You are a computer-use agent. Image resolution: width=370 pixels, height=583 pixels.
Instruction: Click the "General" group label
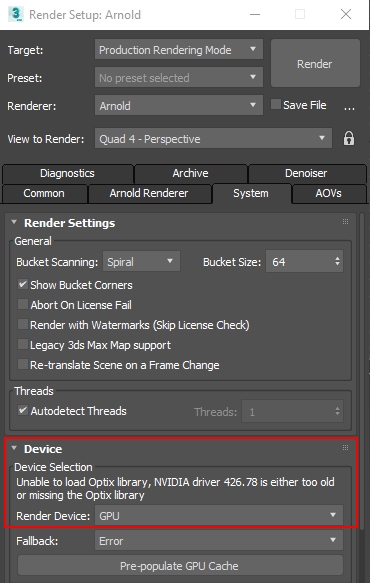(33, 241)
